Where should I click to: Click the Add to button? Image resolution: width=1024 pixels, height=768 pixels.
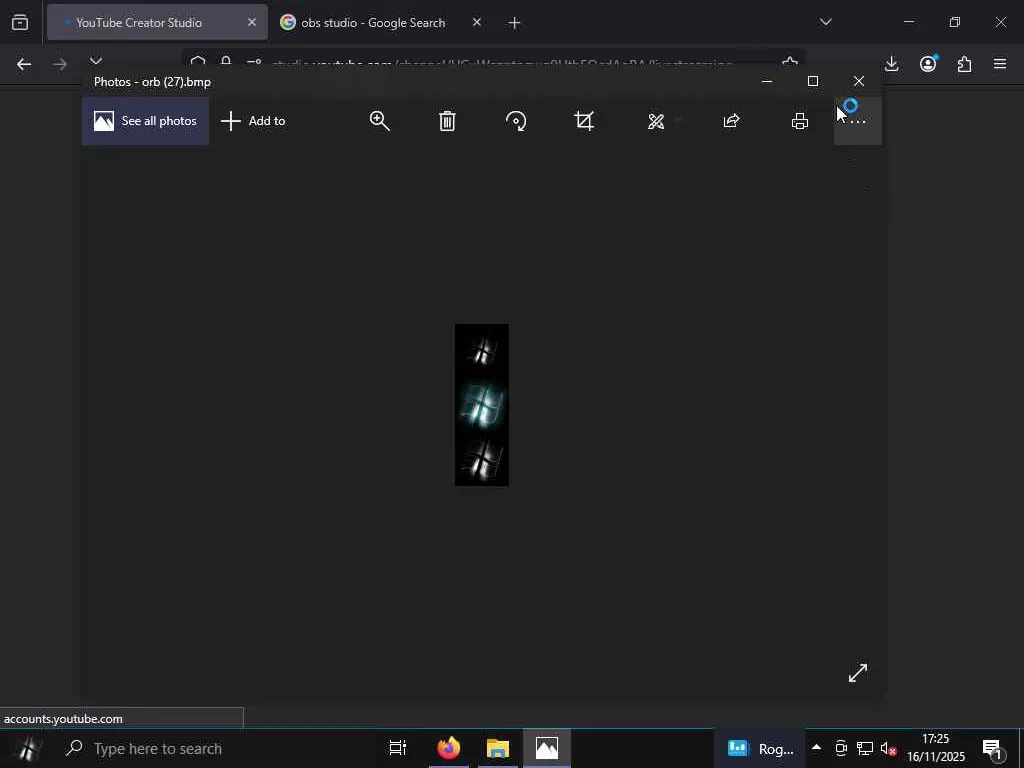click(253, 121)
